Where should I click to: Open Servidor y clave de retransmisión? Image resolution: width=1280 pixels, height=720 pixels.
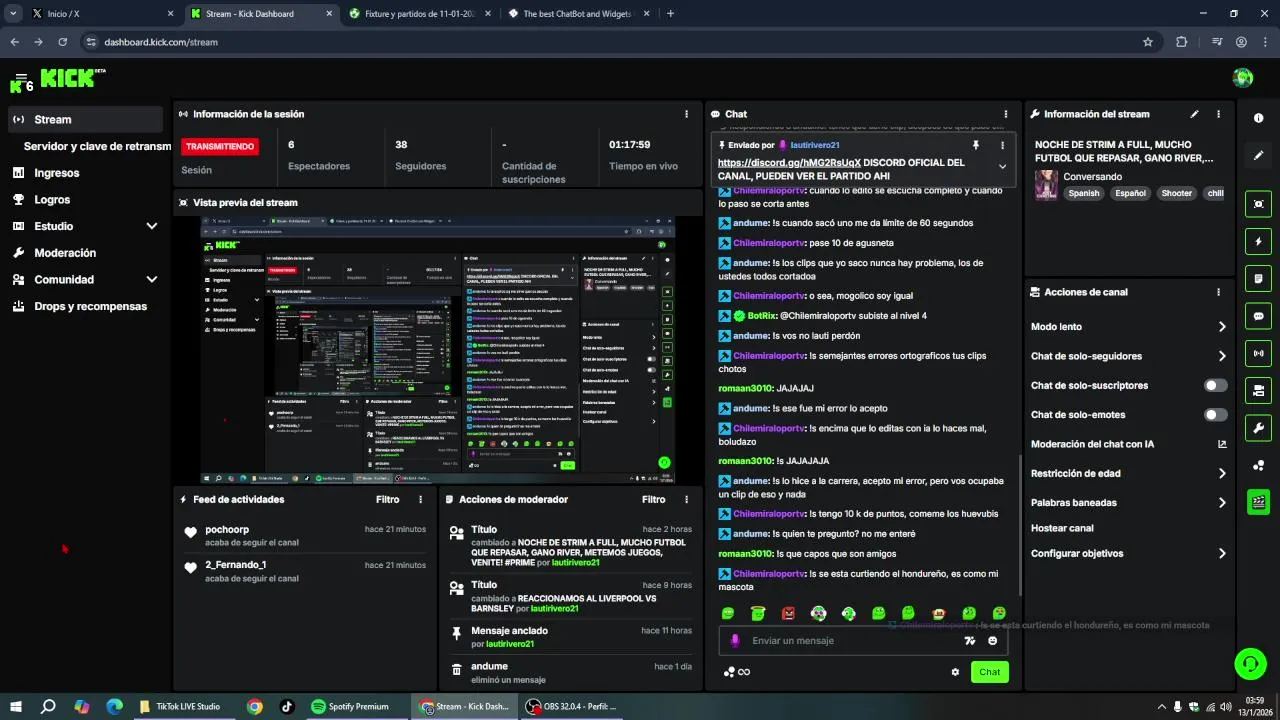(97, 146)
